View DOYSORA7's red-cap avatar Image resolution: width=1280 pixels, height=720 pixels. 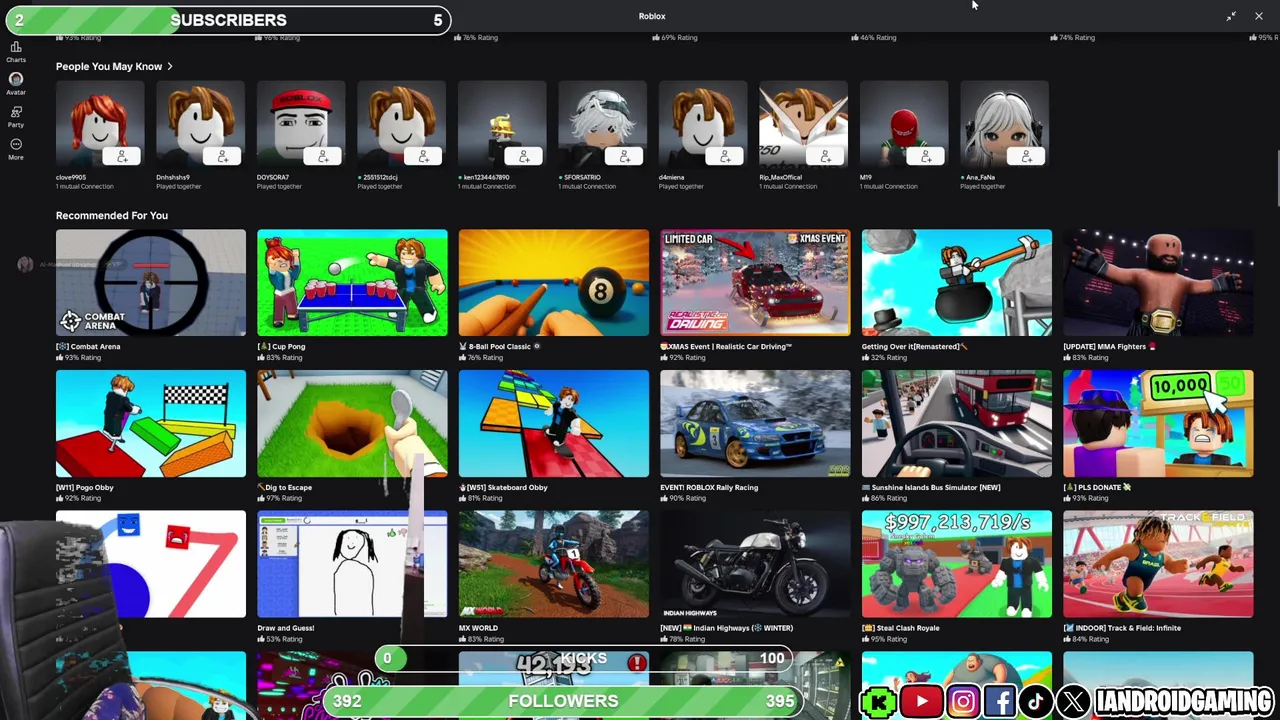click(301, 125)
